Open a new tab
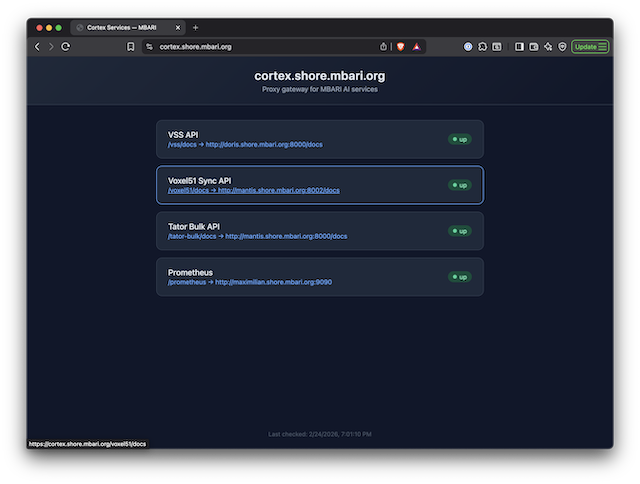This screenshot has height=484, width=640. 196,28
